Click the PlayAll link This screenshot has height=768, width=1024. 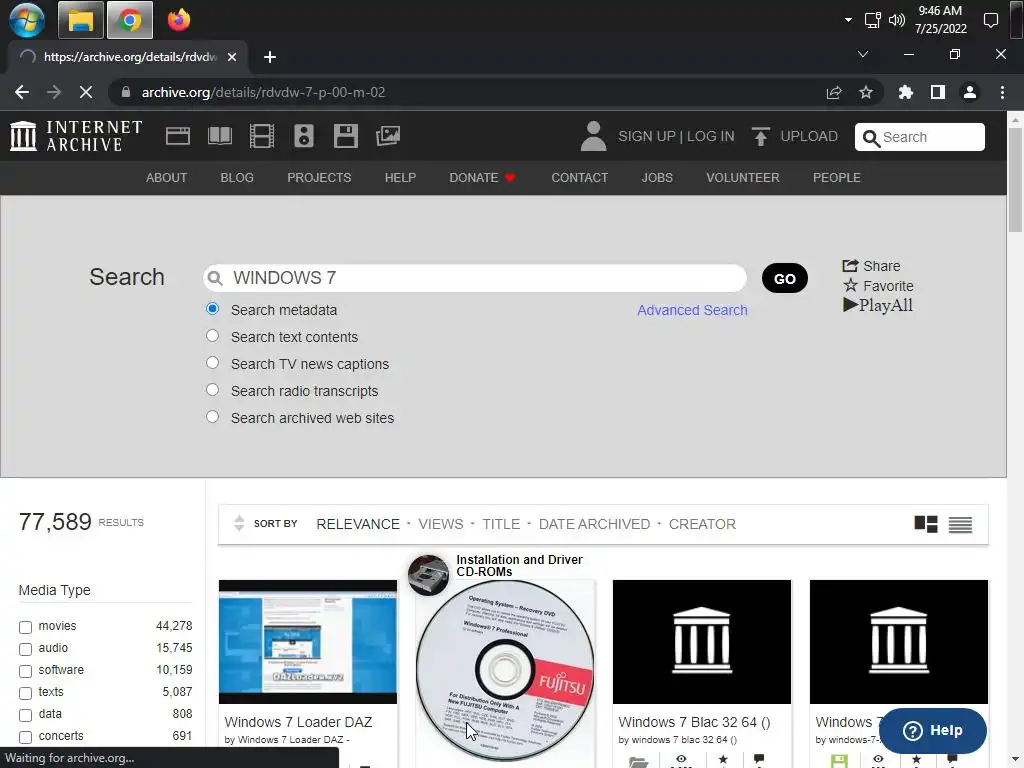[x=878, y=305]
